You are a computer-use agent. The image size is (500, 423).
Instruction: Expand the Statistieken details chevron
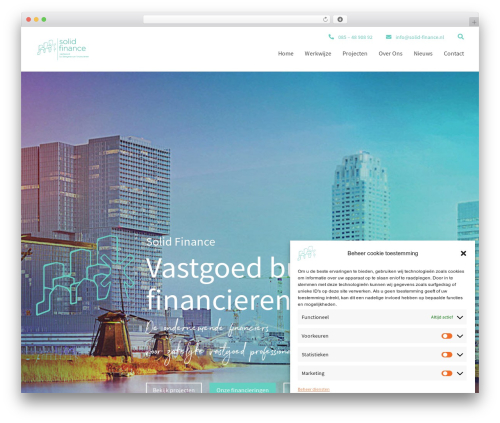tap(460, 355)
